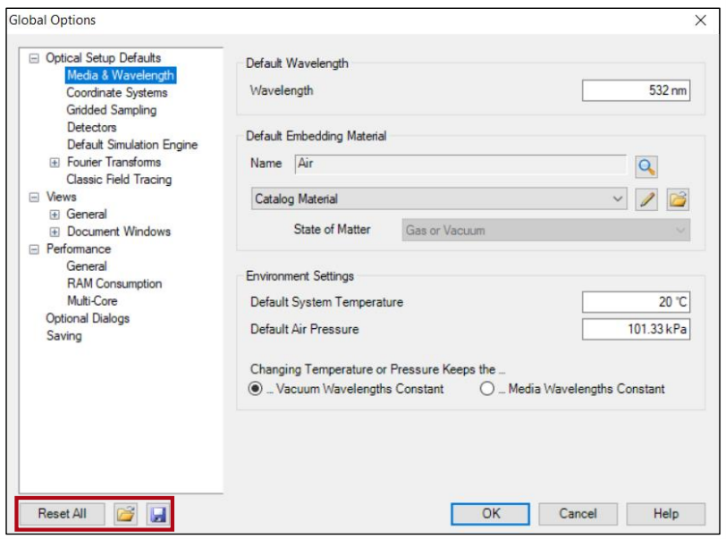Collapse the Performance tree node
This screenshot has height=539, width=726.
(34, 250)
